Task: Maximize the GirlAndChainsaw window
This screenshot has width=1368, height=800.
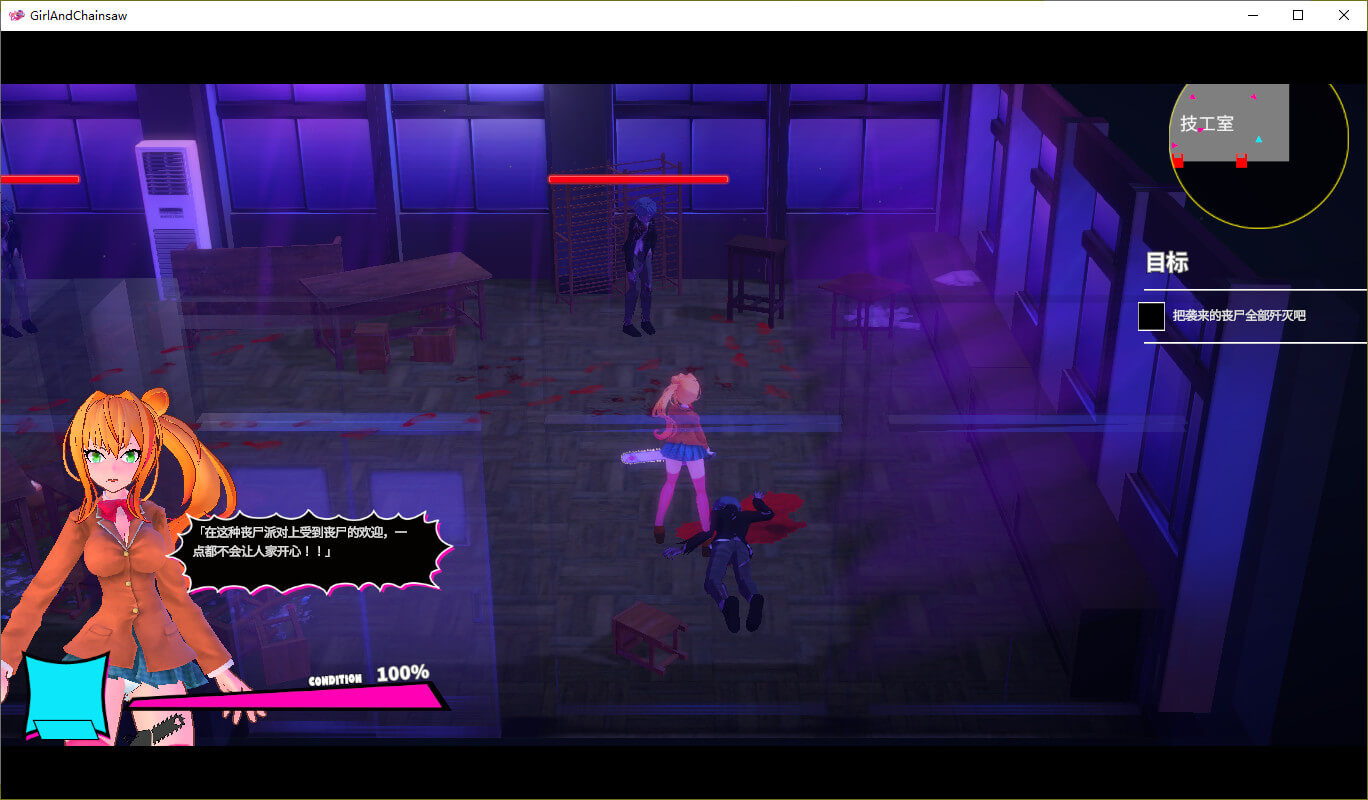Action: [1298, 15]
